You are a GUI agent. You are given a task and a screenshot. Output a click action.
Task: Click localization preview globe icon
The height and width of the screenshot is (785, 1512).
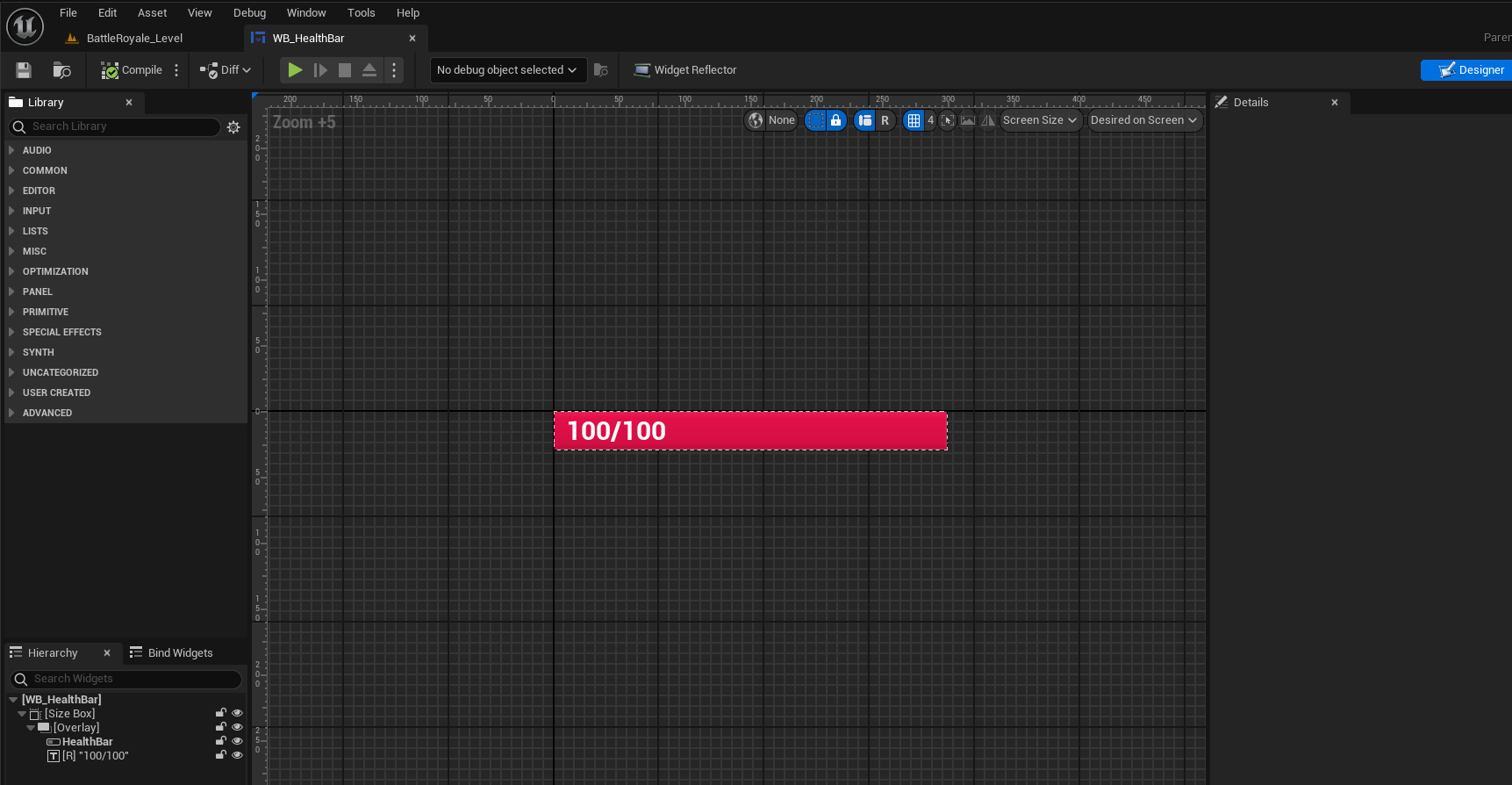[x=756, y=121]
